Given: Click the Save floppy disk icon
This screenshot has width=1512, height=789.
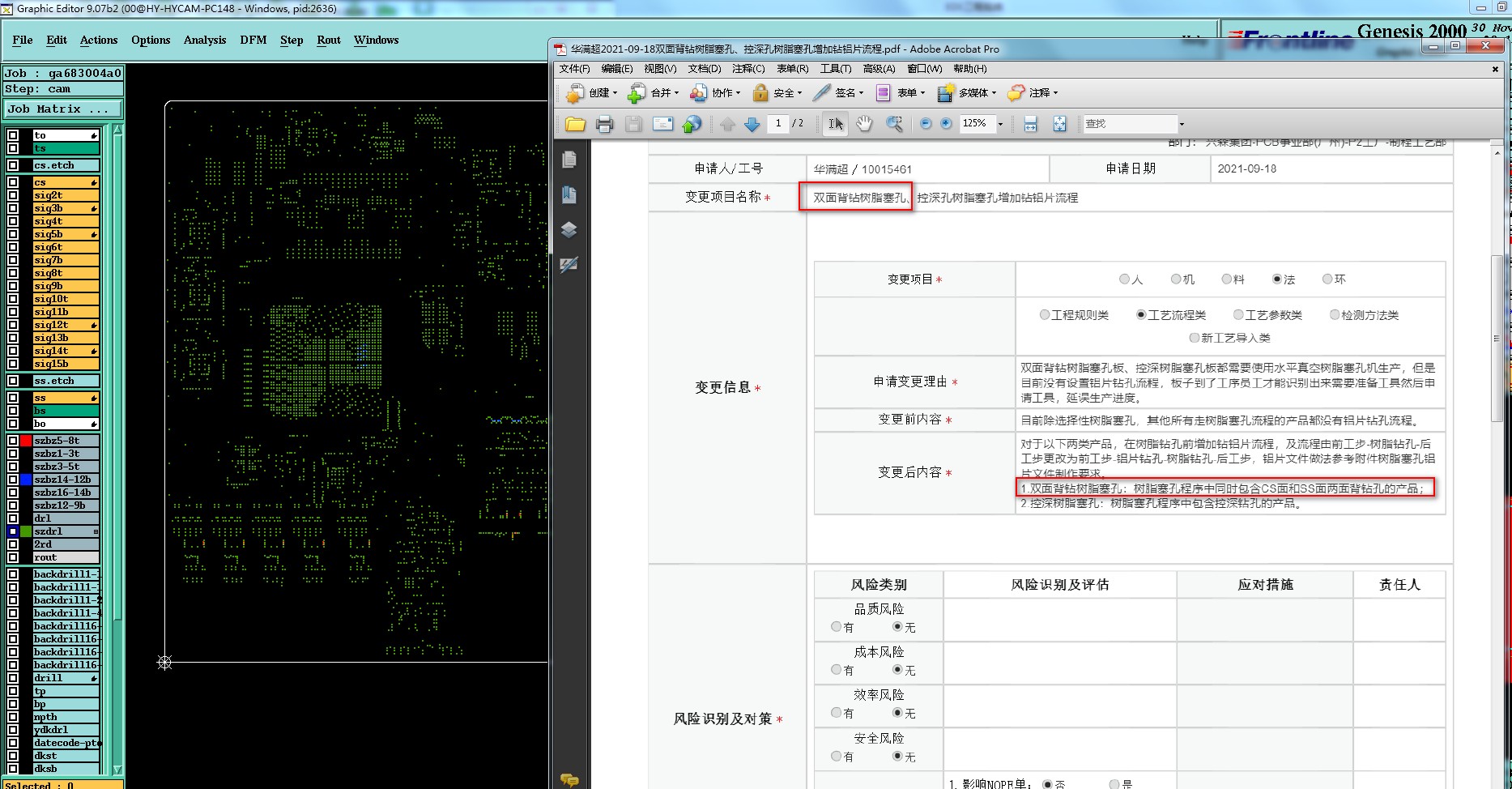Looking at the screenshot, I should coord(633,124).
